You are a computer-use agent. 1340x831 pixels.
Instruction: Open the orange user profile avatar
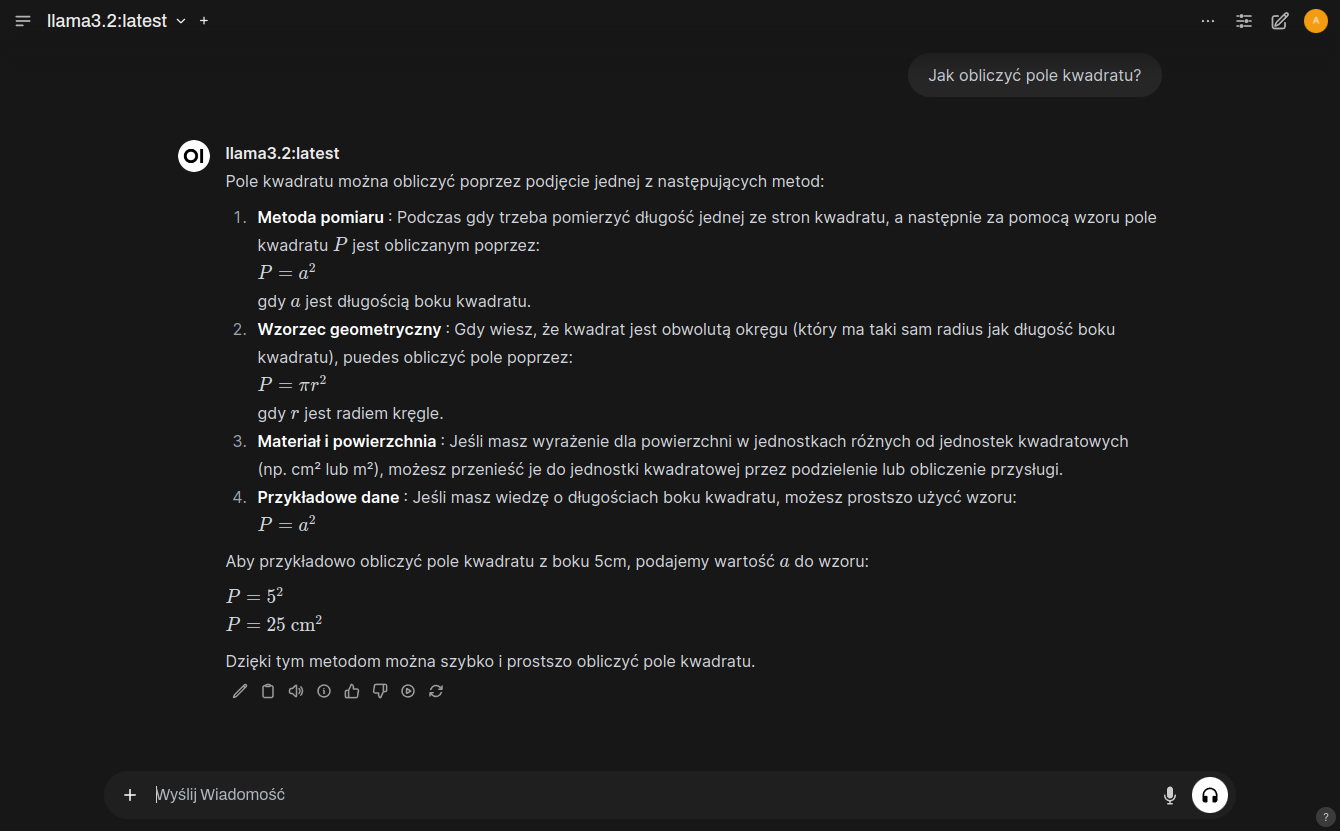1316,21
